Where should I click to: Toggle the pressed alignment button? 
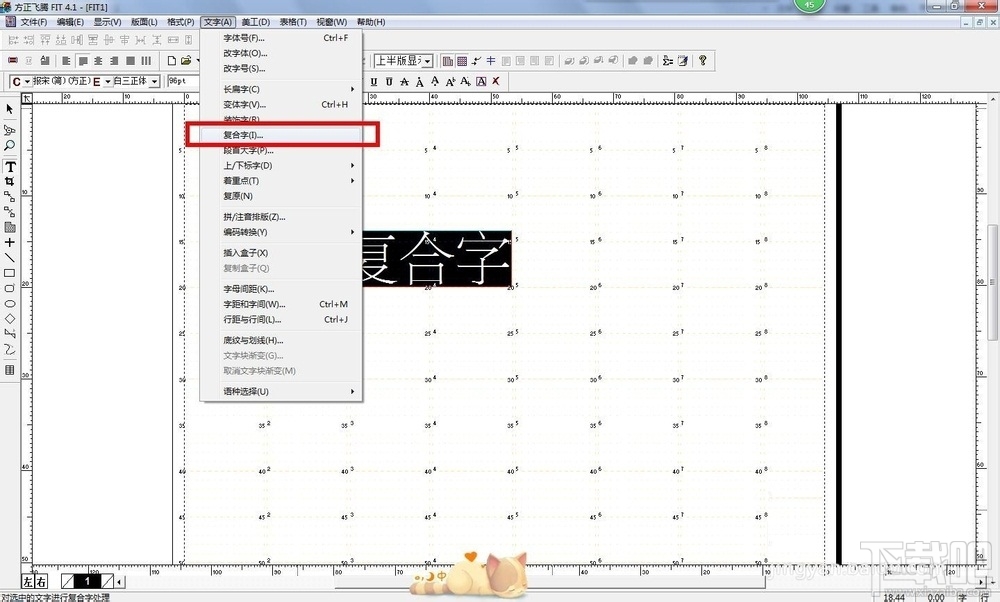(82, 61)
